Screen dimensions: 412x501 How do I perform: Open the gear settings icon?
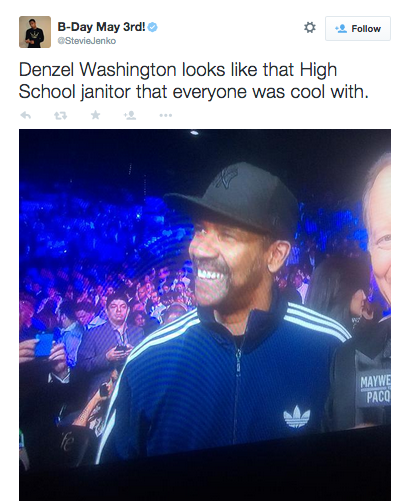[310, 28]
